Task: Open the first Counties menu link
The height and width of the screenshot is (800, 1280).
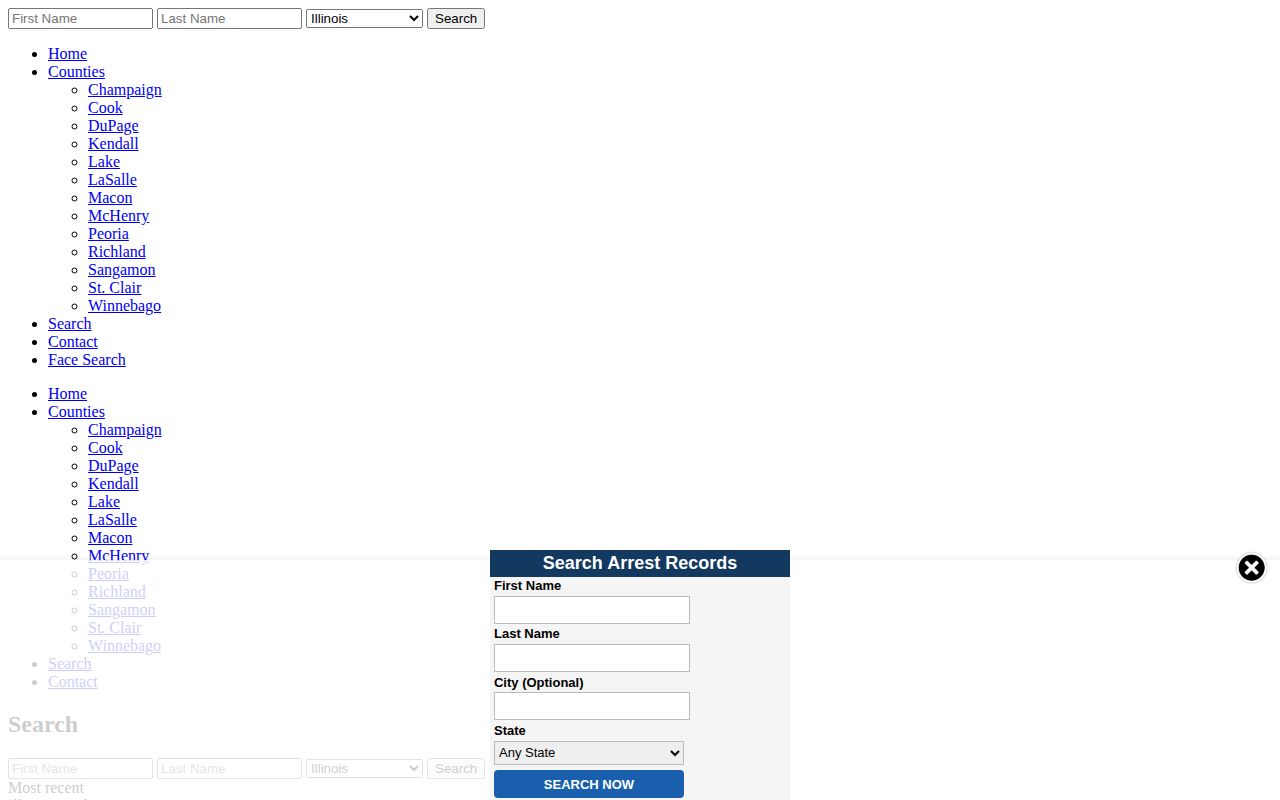Action: coord(76,72)
